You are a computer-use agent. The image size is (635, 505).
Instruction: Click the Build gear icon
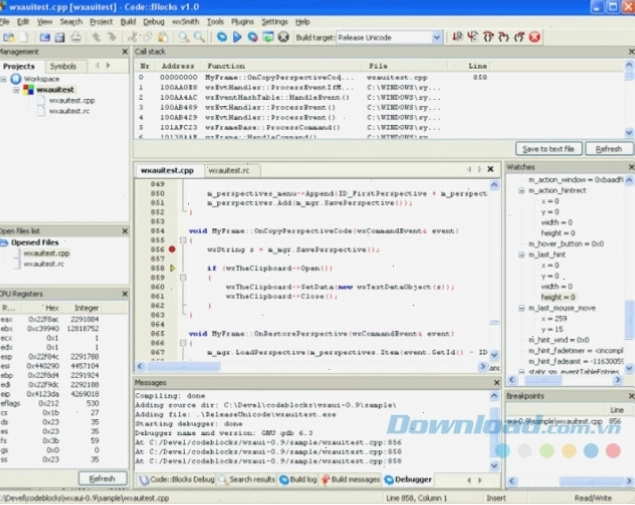222,37
